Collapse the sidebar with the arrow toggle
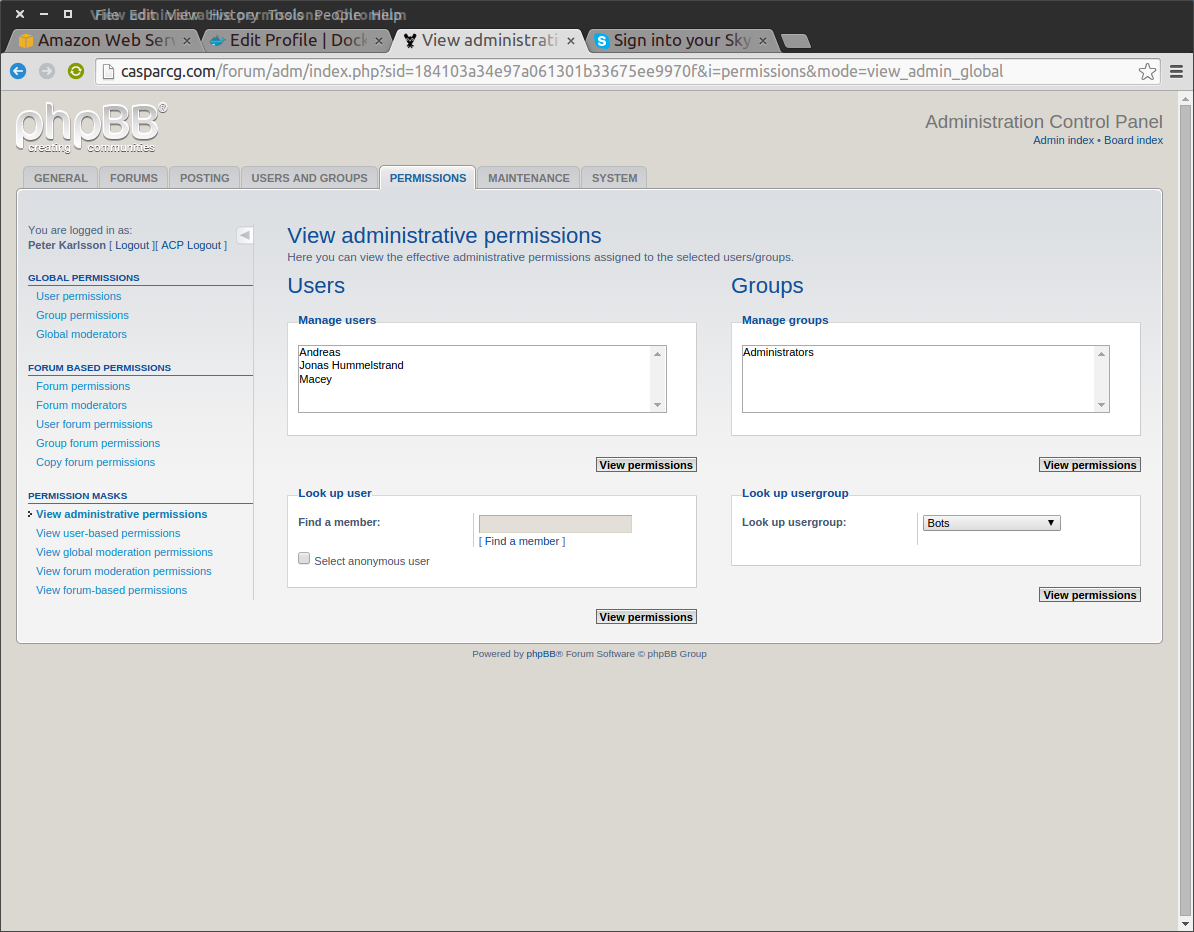This screenshot has height=932, width=1194. point(244,235)
